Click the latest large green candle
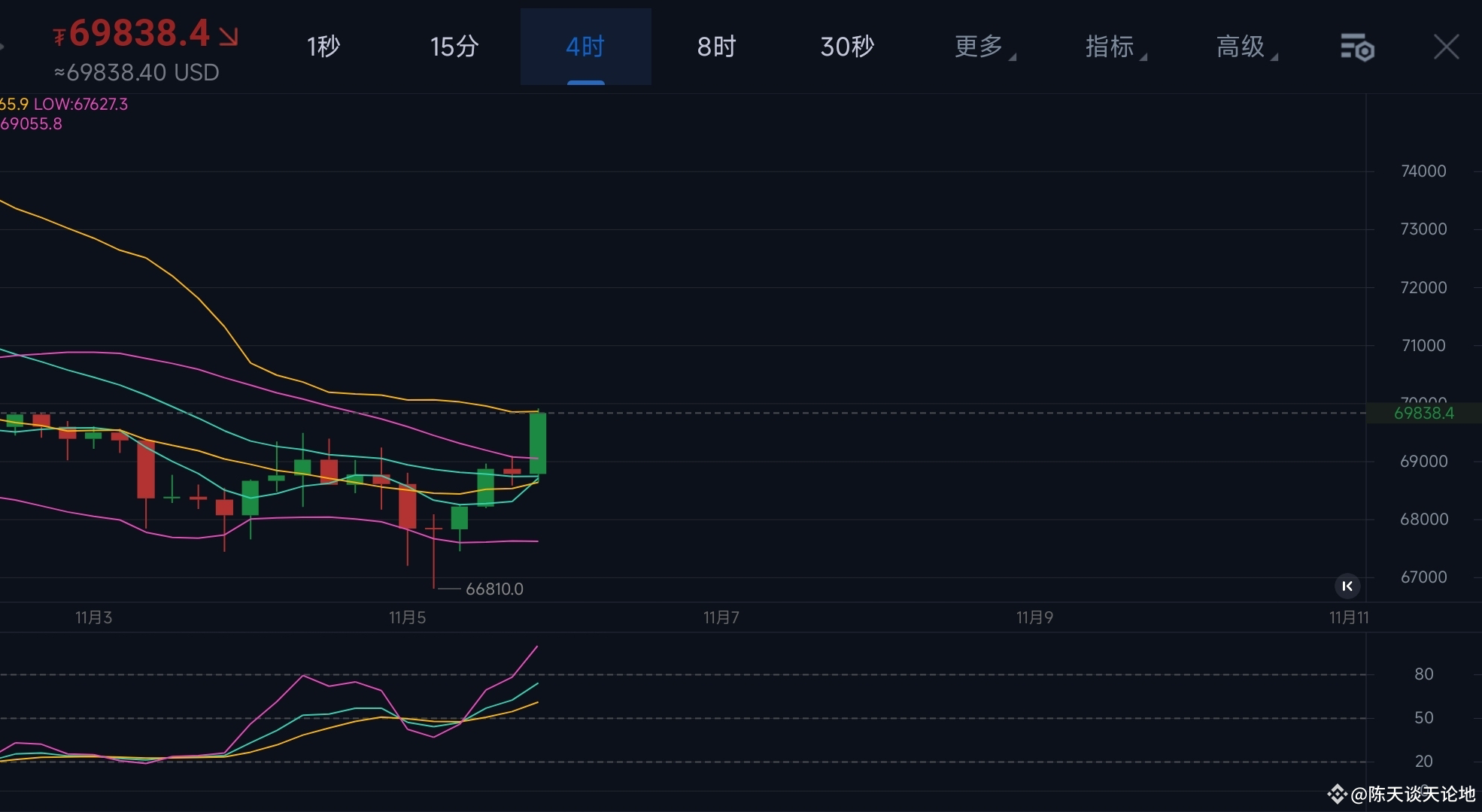 click(x=538, y=444)
